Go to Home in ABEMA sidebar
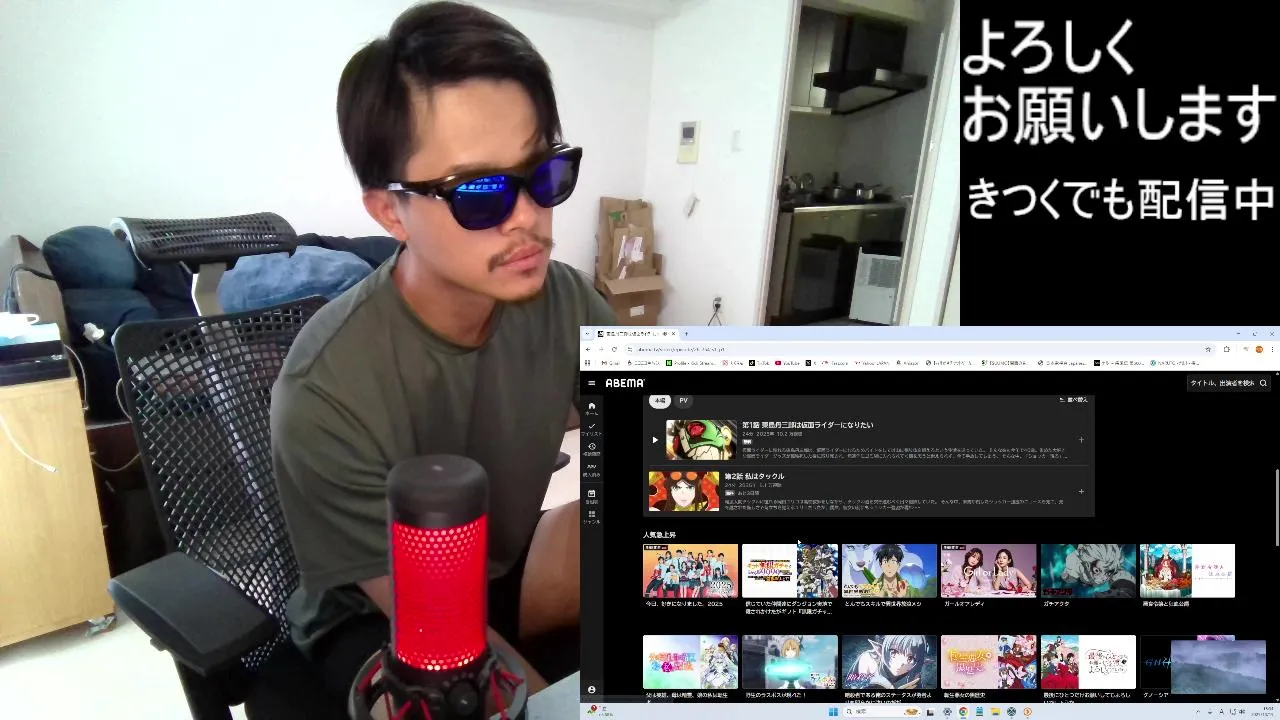The width and height of the screenshot is (1280, 720). click(592, 408)
